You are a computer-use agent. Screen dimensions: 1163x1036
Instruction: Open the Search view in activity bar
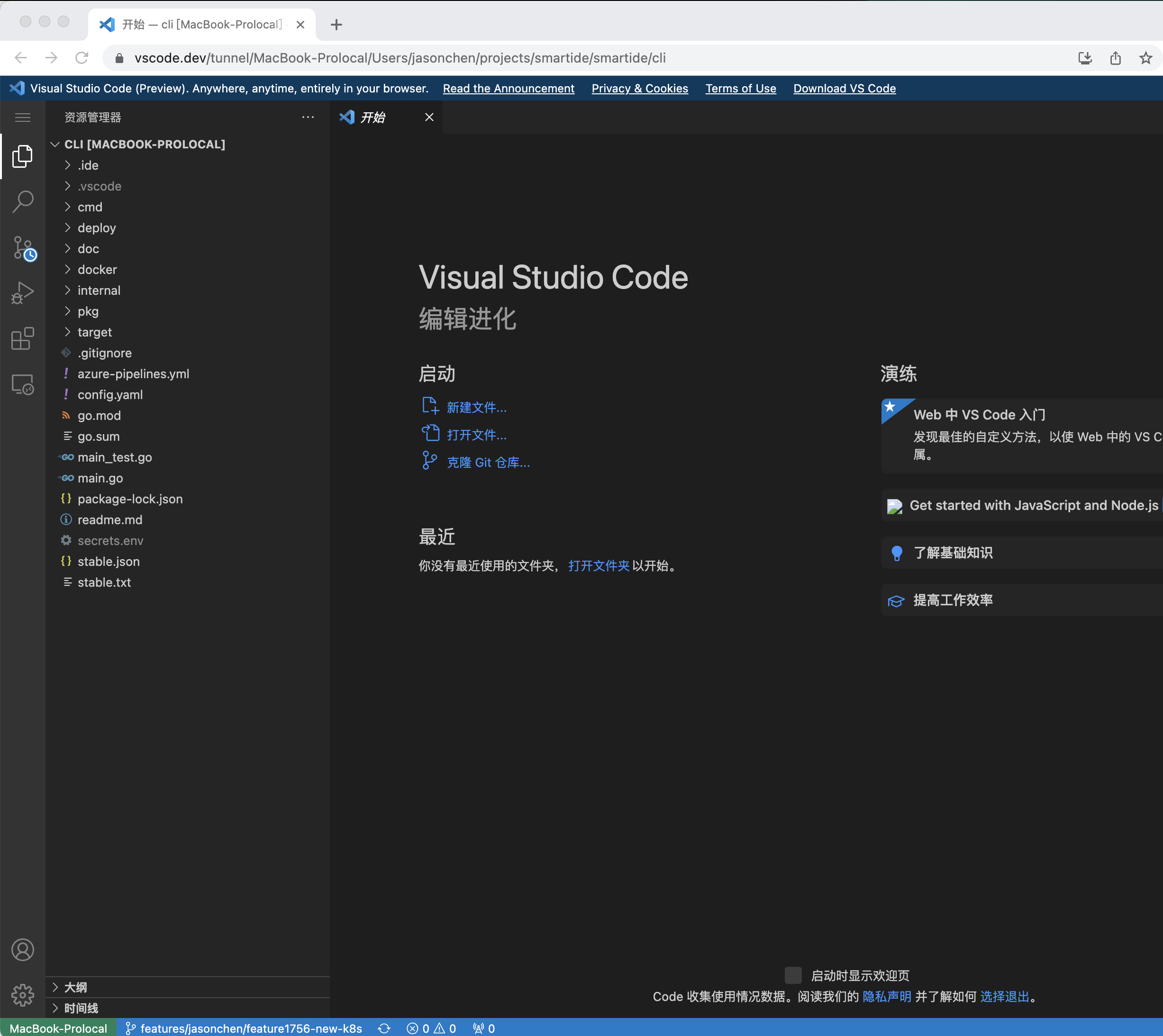coord(23,201)
